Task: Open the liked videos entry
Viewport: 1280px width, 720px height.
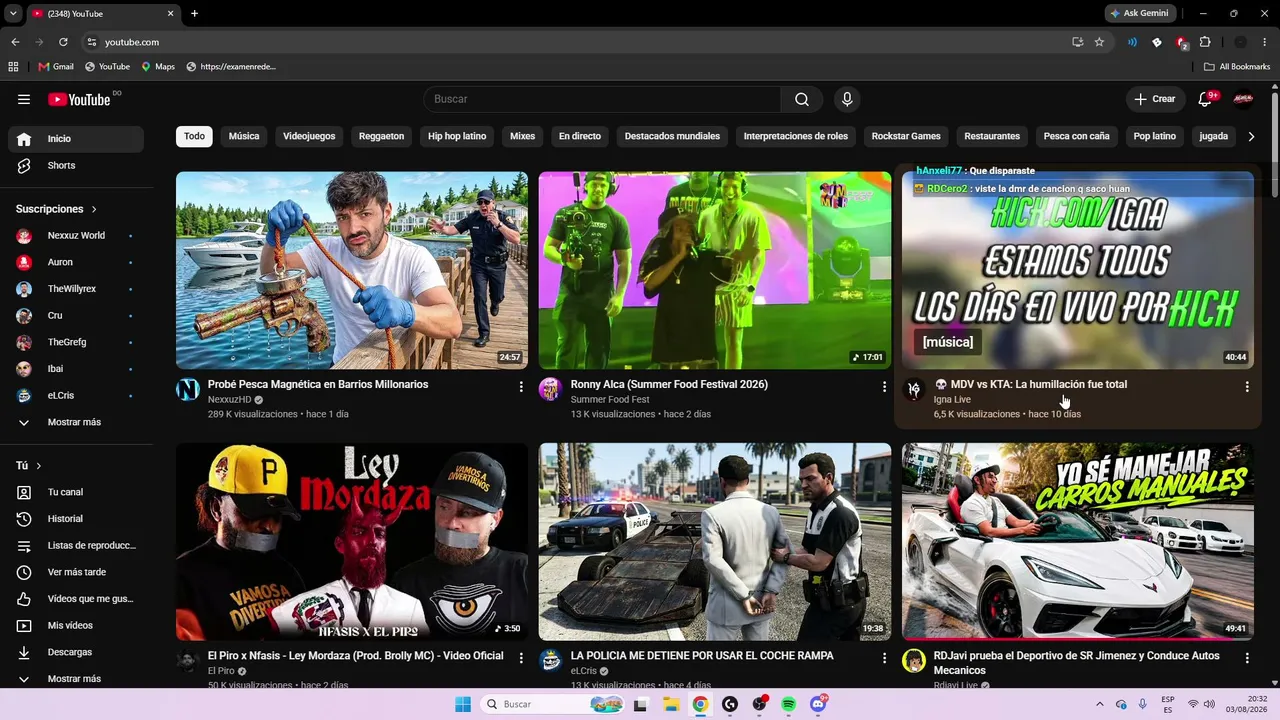Action: [76, 599]
